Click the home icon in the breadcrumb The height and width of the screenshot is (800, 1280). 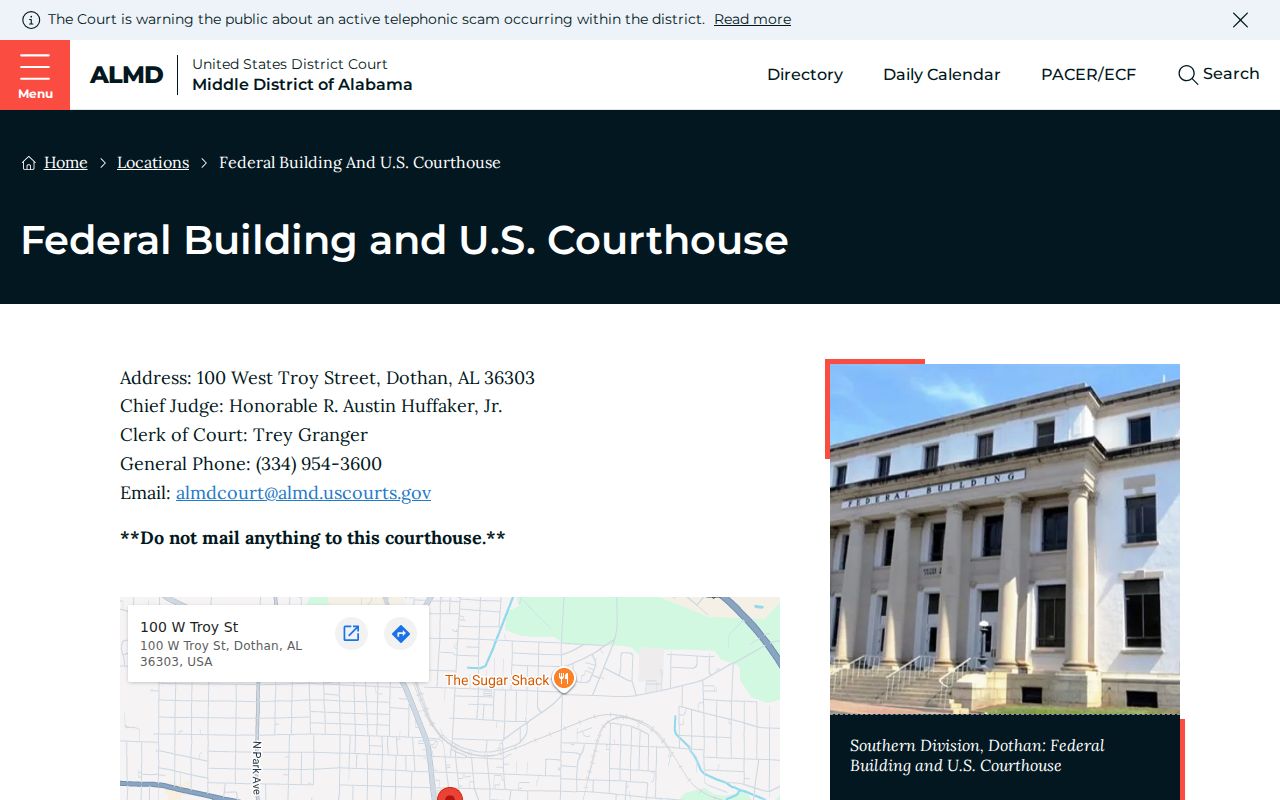[x=29, y=163]
